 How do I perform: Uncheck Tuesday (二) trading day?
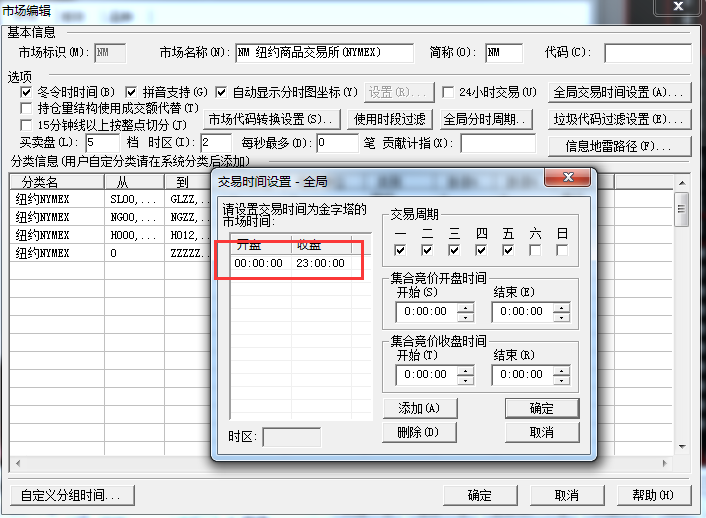click(427, 250)
